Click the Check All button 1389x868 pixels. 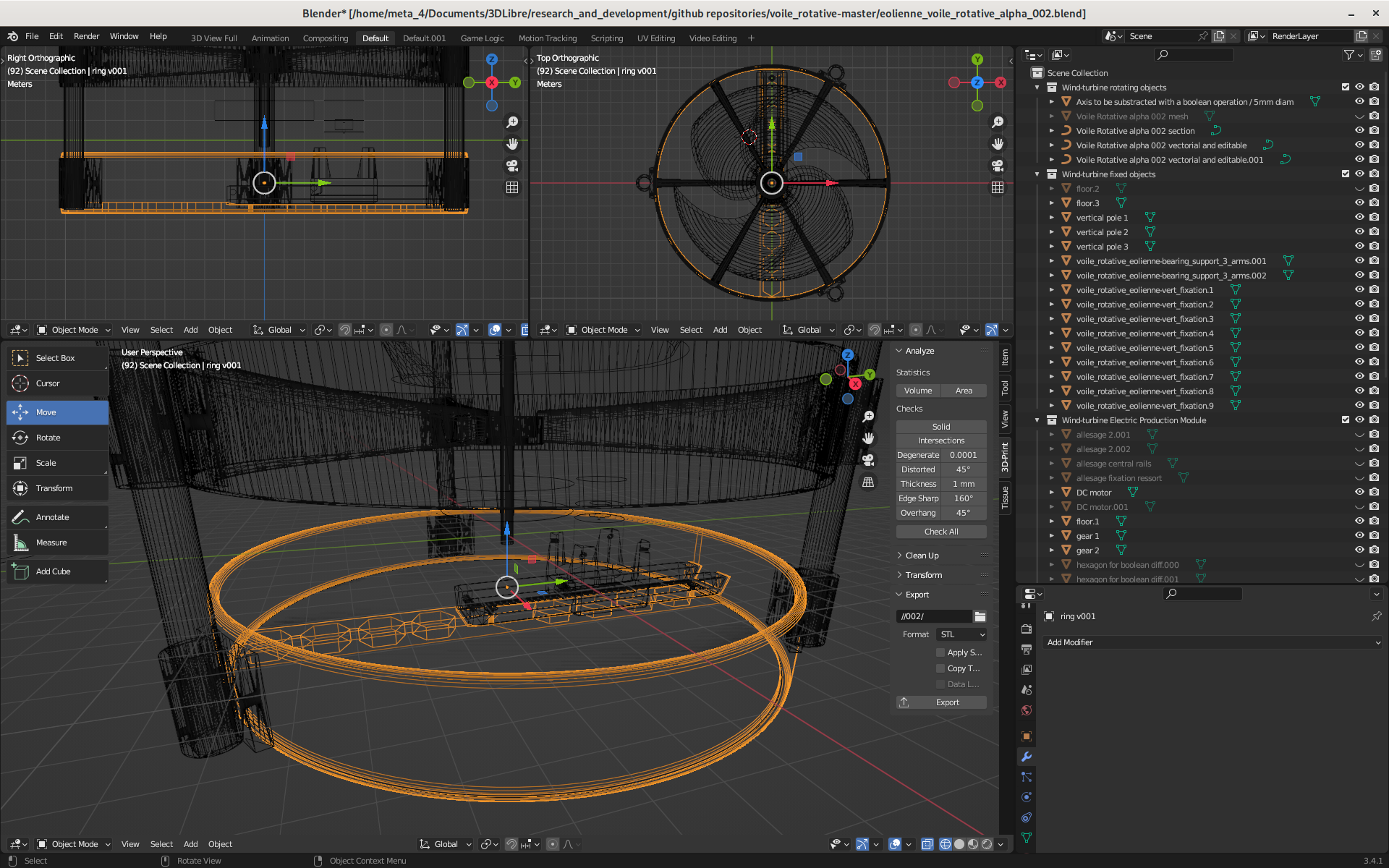coord(941,532)
